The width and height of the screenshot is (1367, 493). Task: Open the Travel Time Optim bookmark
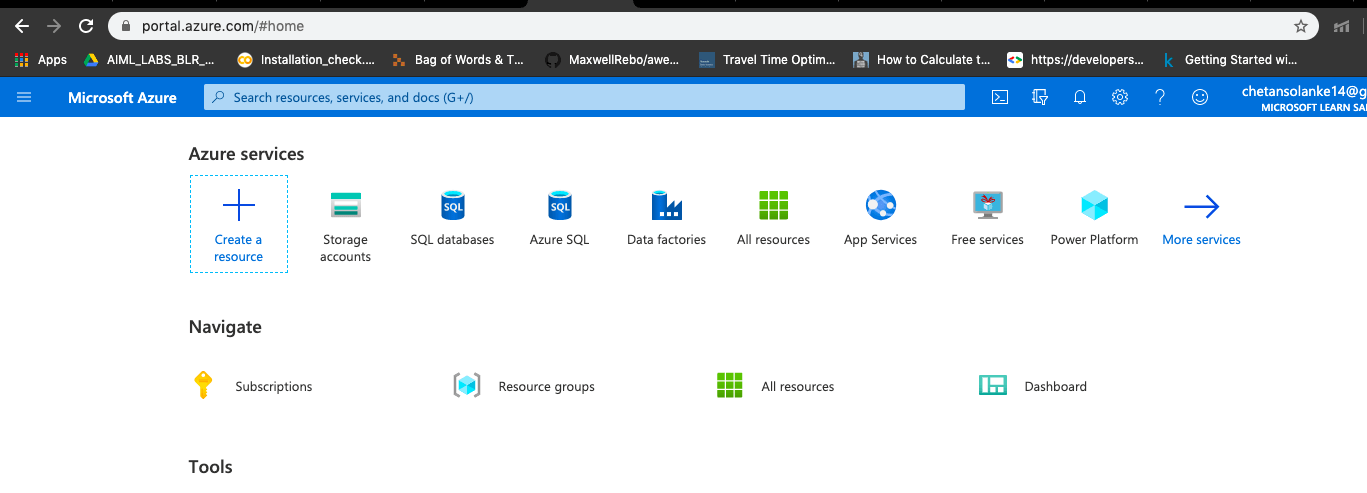[x=768, y=60]
